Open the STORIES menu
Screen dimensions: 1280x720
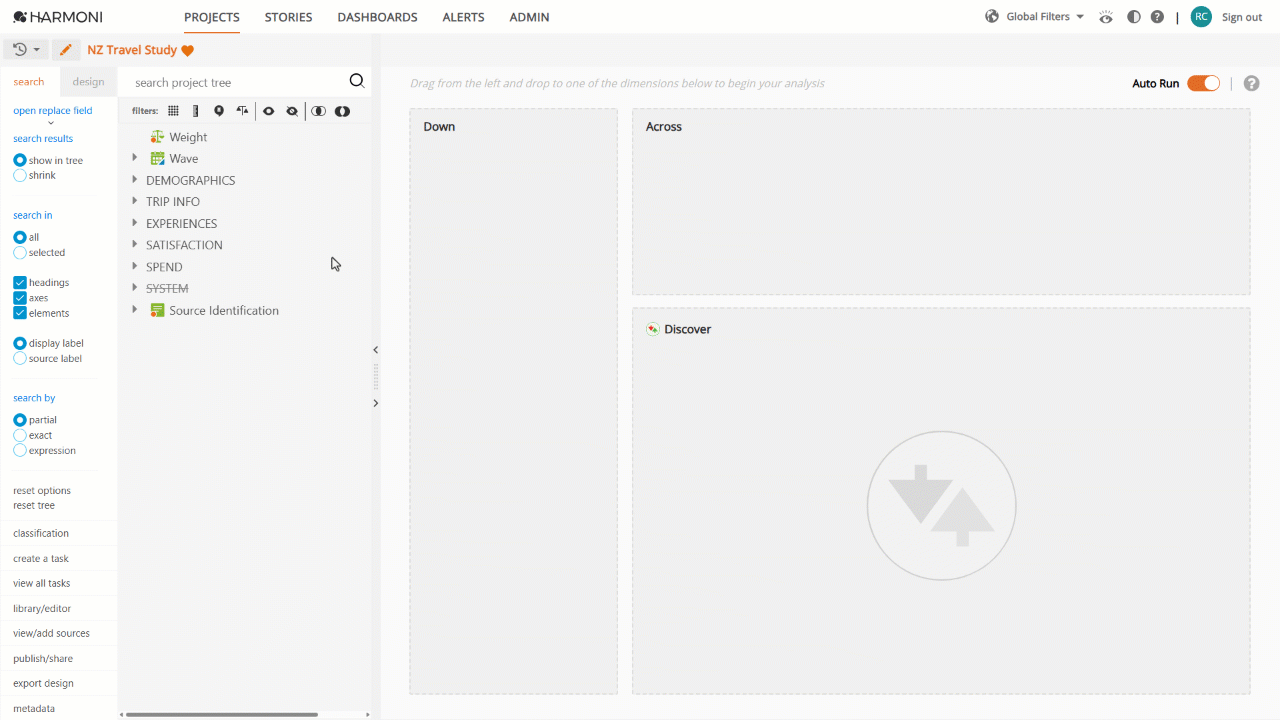(288, 17)
